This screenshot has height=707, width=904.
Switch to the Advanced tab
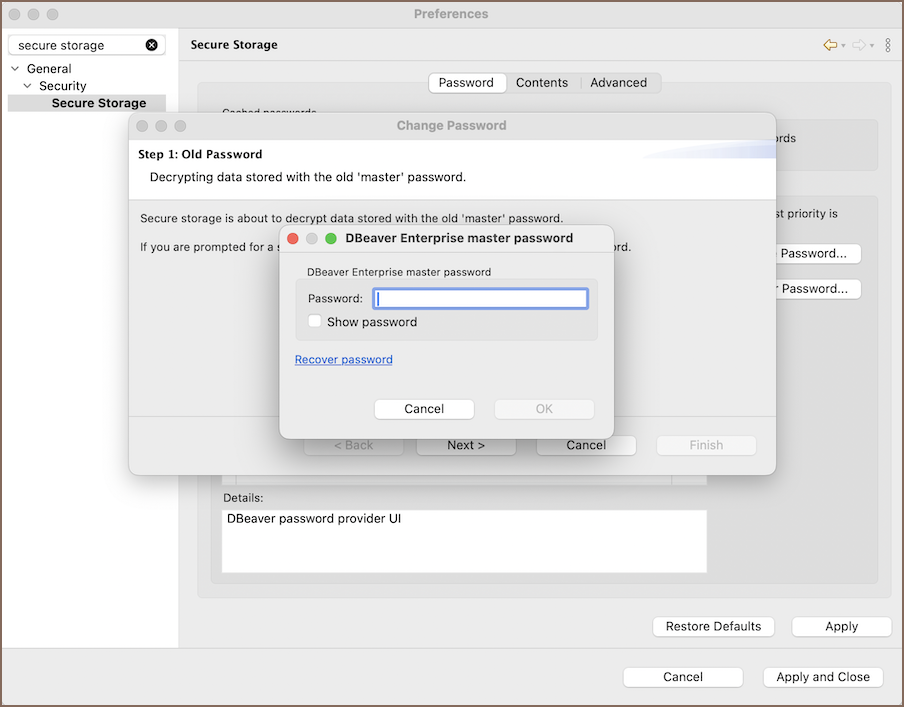619,82
